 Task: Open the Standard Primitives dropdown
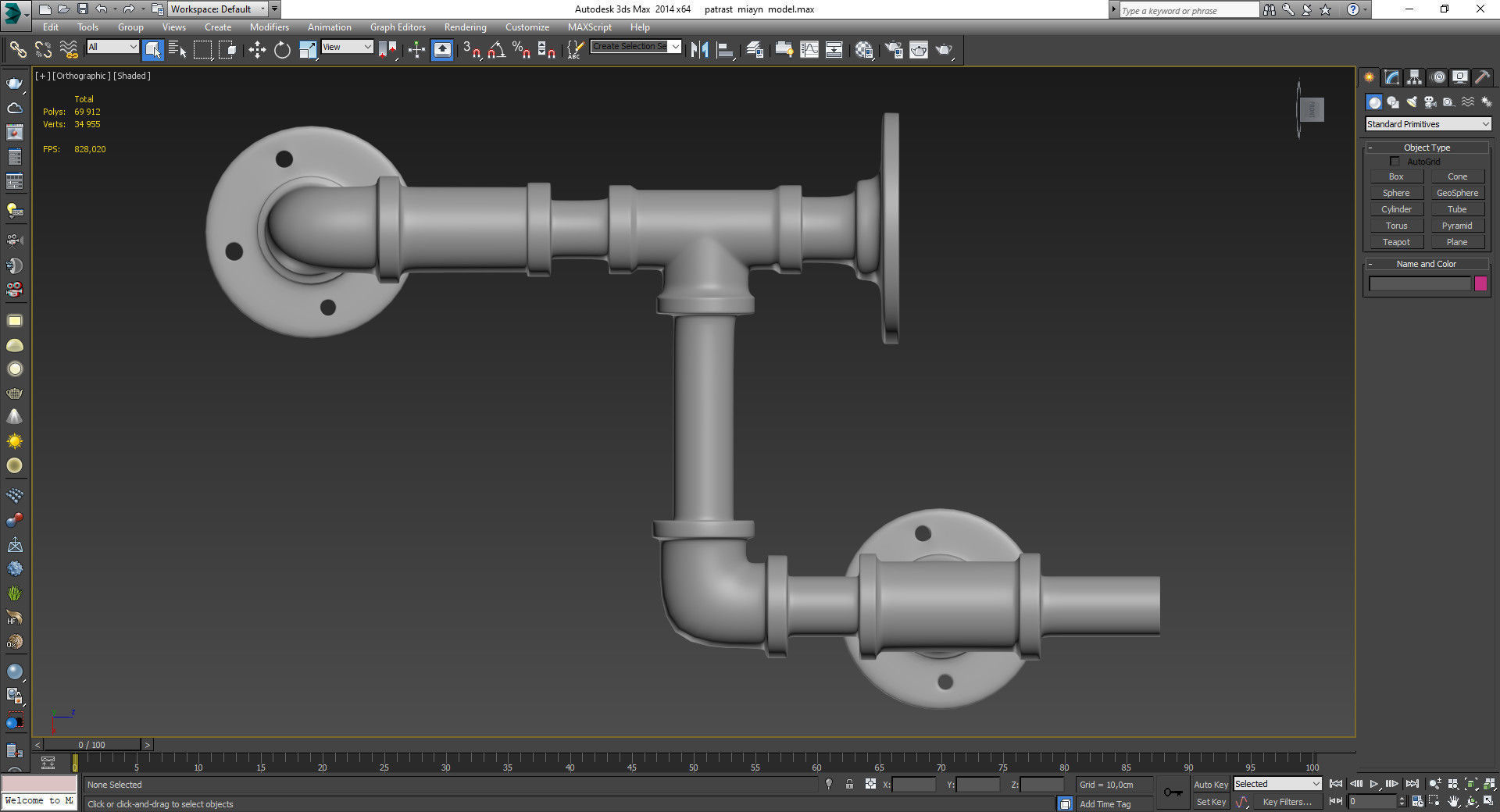click(x=1428, y=124)
